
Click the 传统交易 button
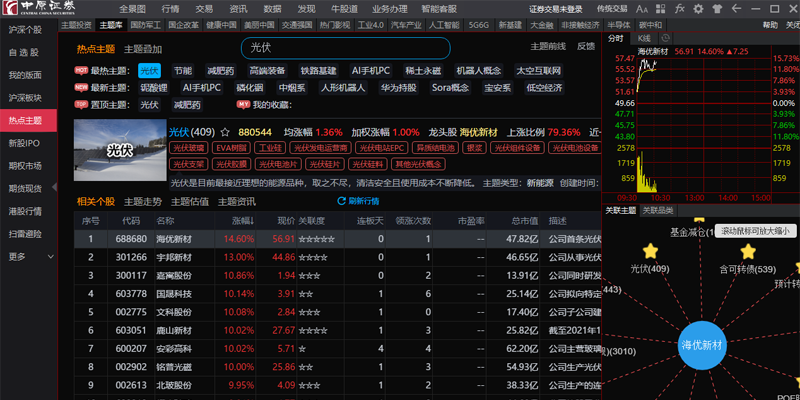pyautogui.click(x=612, y=9)
